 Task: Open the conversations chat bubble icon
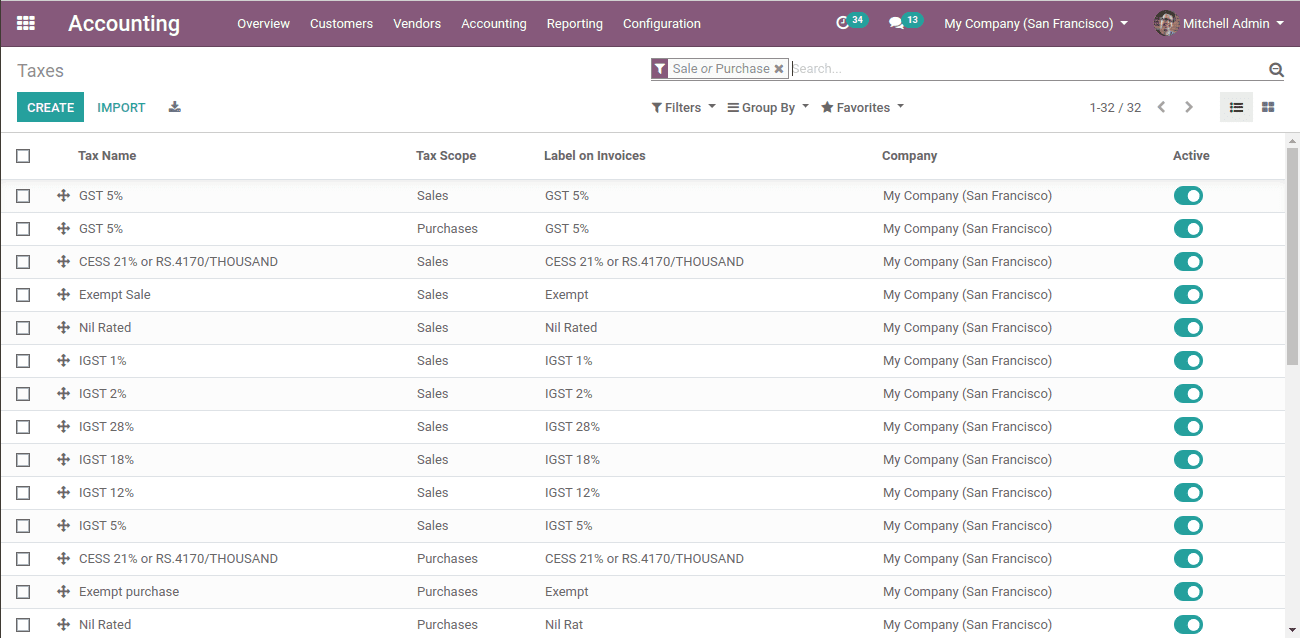point(896,23)
